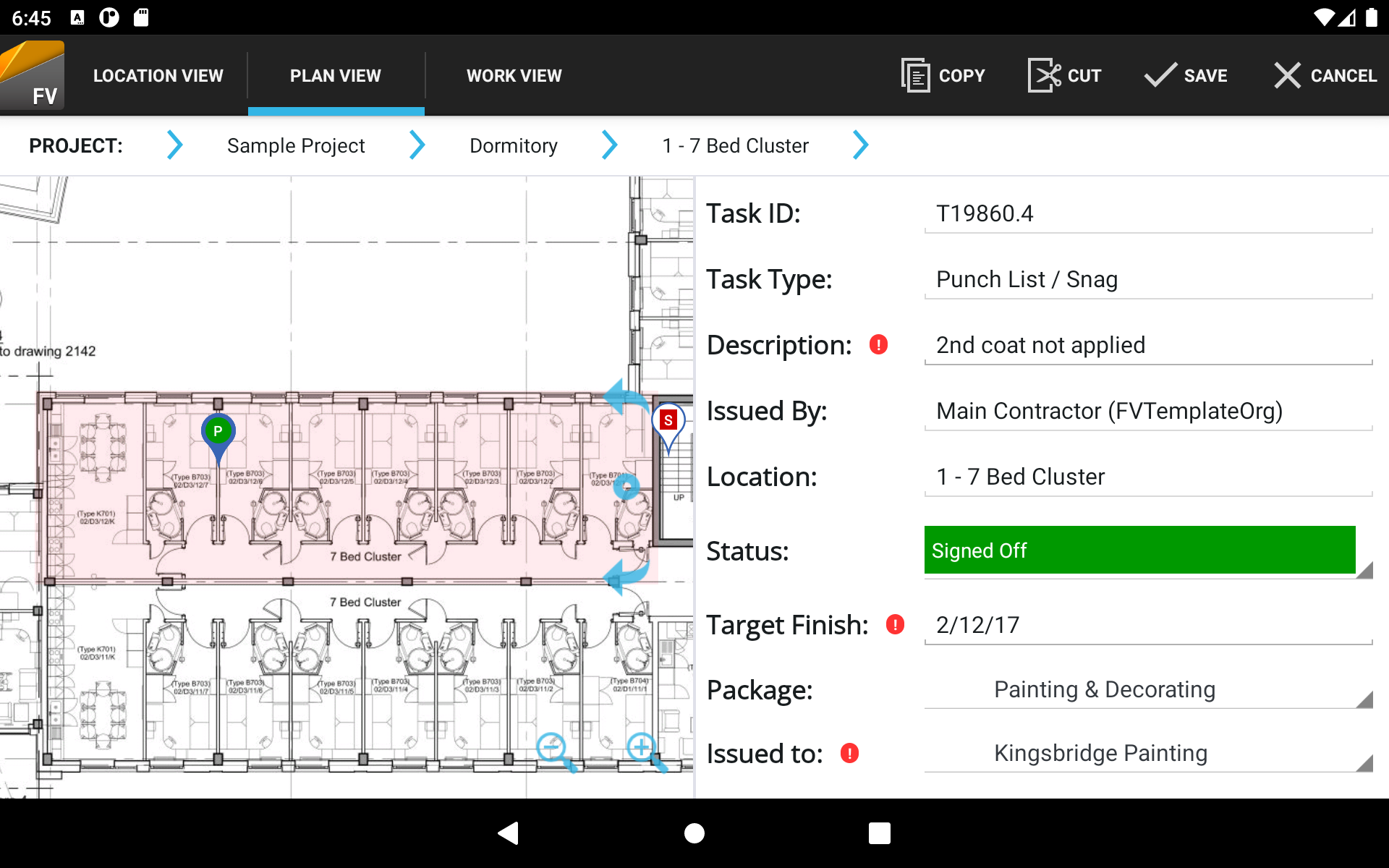Expand chevron after Dormitory

[x=610, y=145]
